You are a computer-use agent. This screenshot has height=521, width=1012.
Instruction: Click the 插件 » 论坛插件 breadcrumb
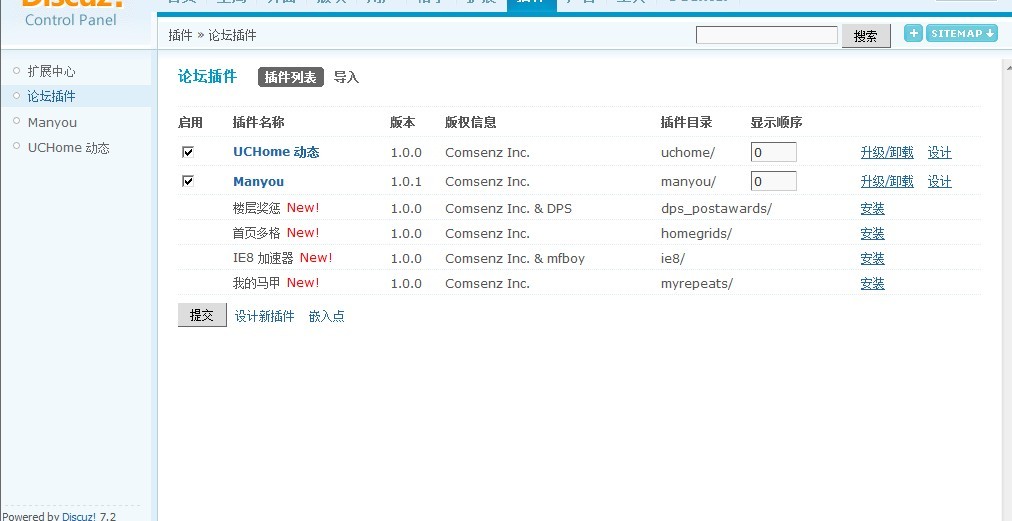click(x=212, y=36)
